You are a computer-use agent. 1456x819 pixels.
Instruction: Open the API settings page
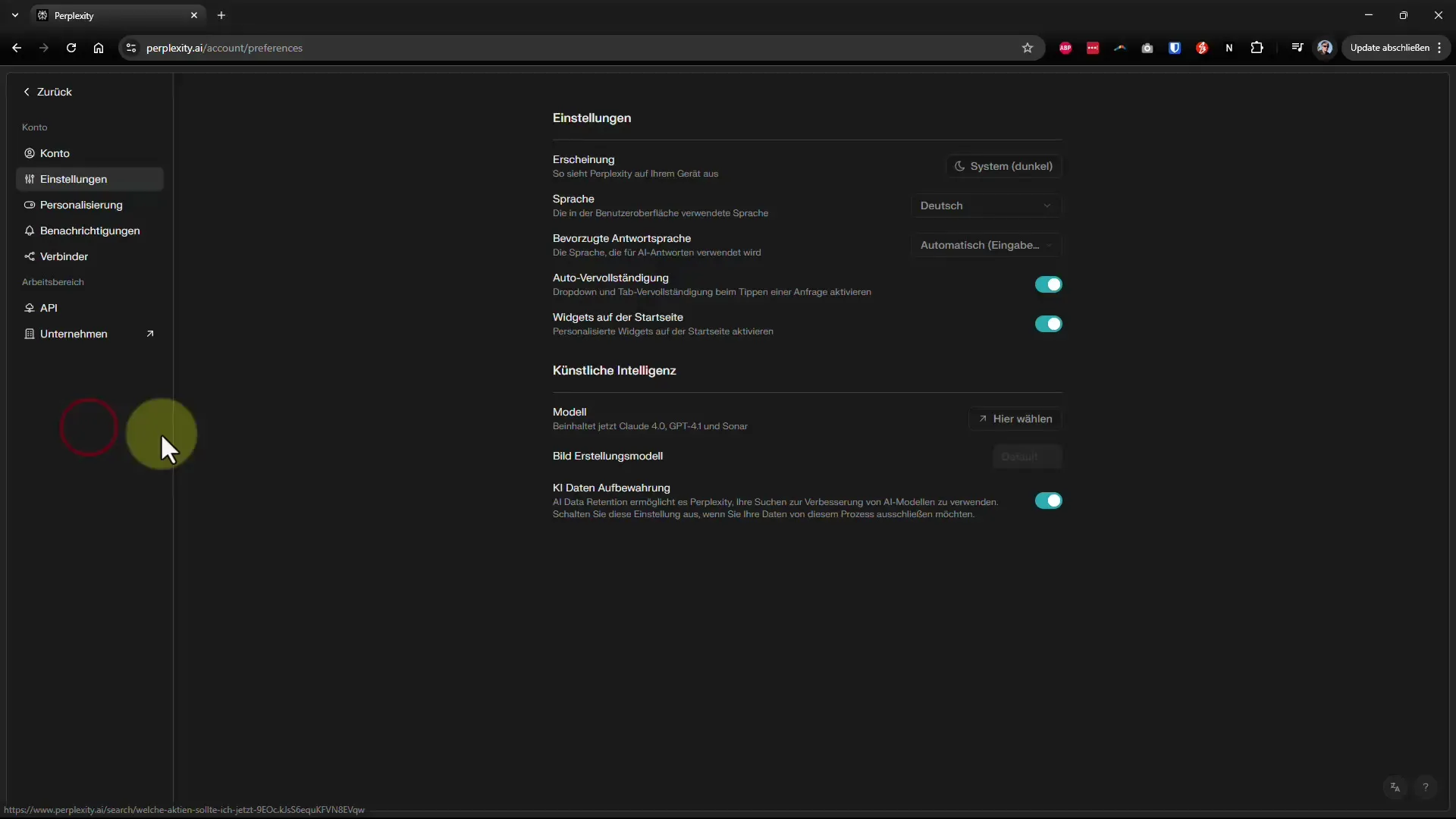pyautogui.click(x=89, y=308)
